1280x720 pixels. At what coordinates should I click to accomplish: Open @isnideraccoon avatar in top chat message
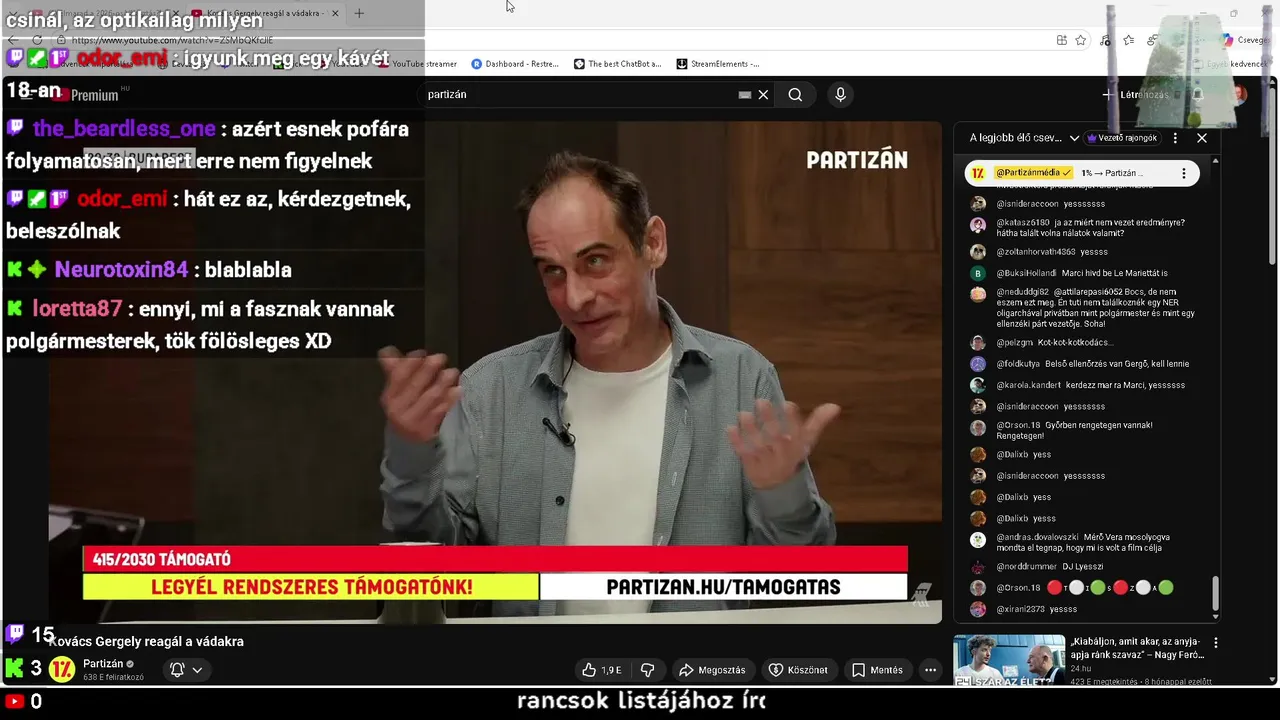pyautogui.click(x=978, y=204)
